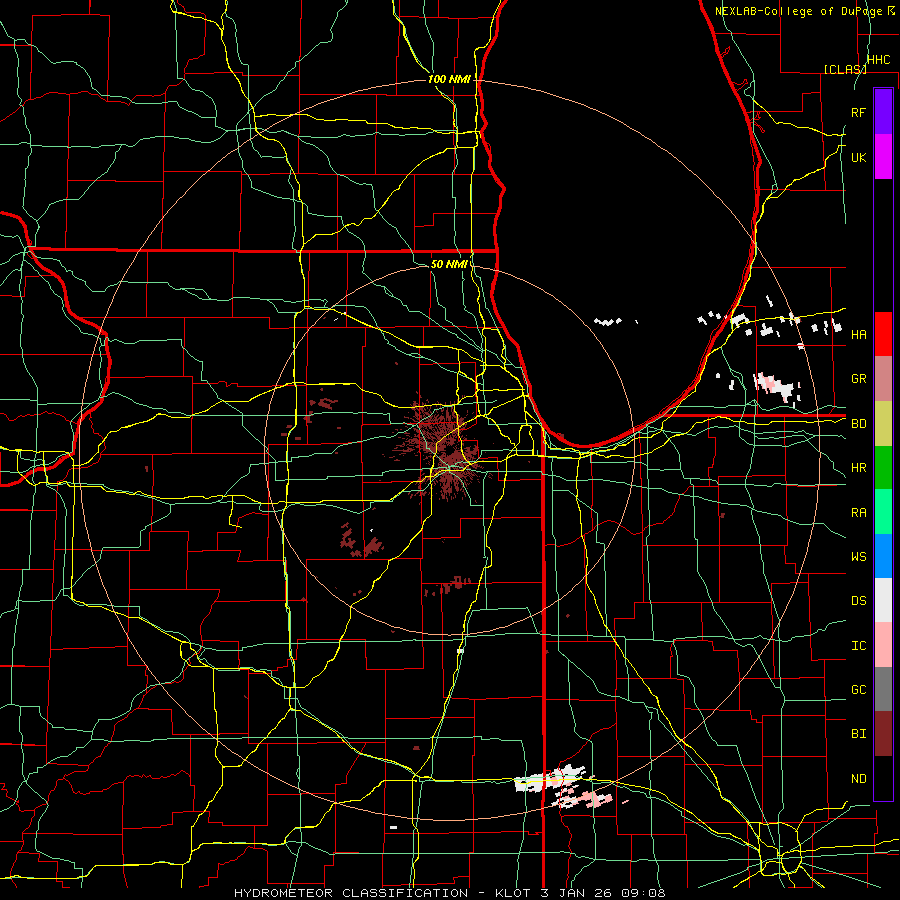Click the '3 JAN 26' date stamp

(x=577, y=893)
